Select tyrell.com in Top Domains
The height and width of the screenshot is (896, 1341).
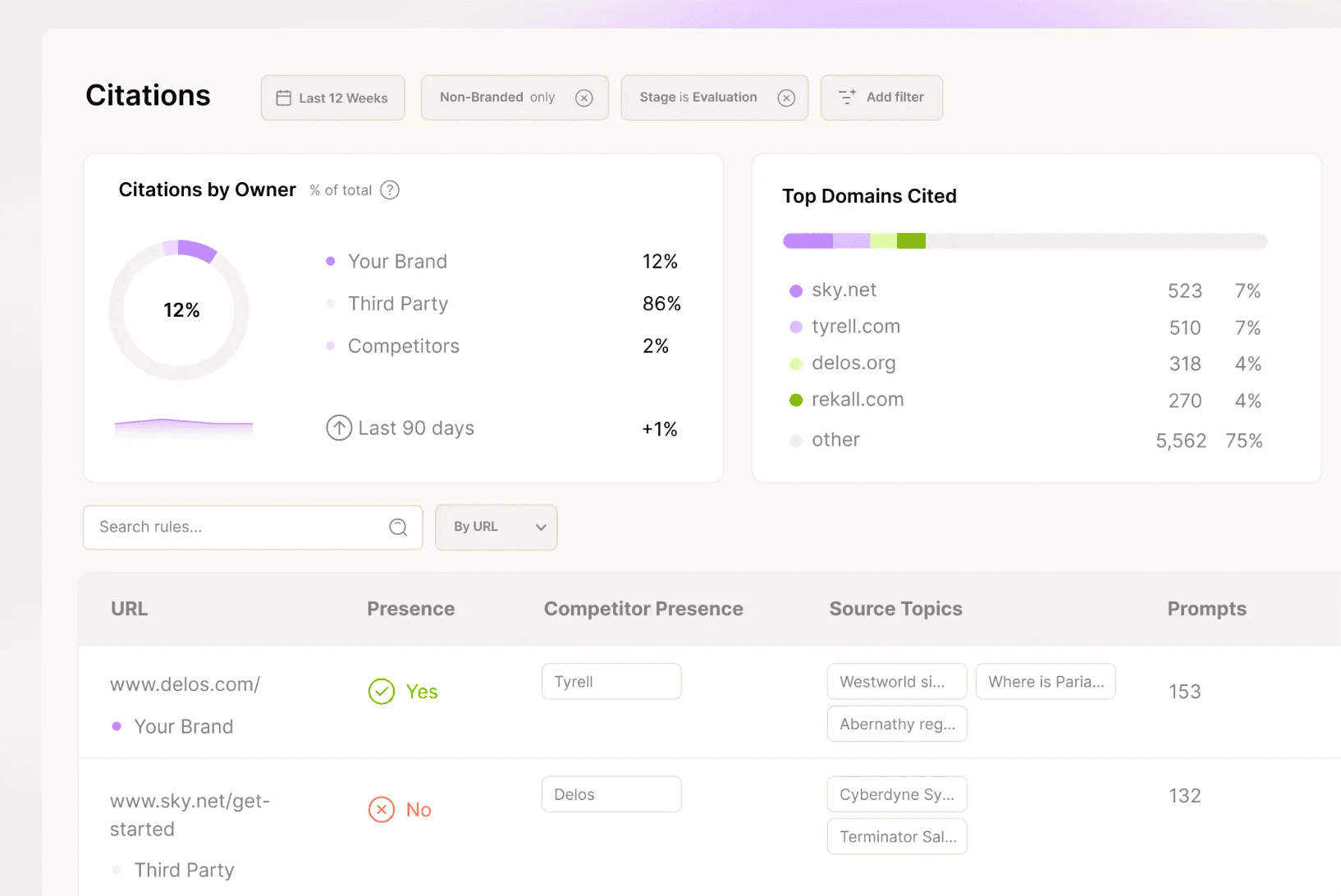1025,327
